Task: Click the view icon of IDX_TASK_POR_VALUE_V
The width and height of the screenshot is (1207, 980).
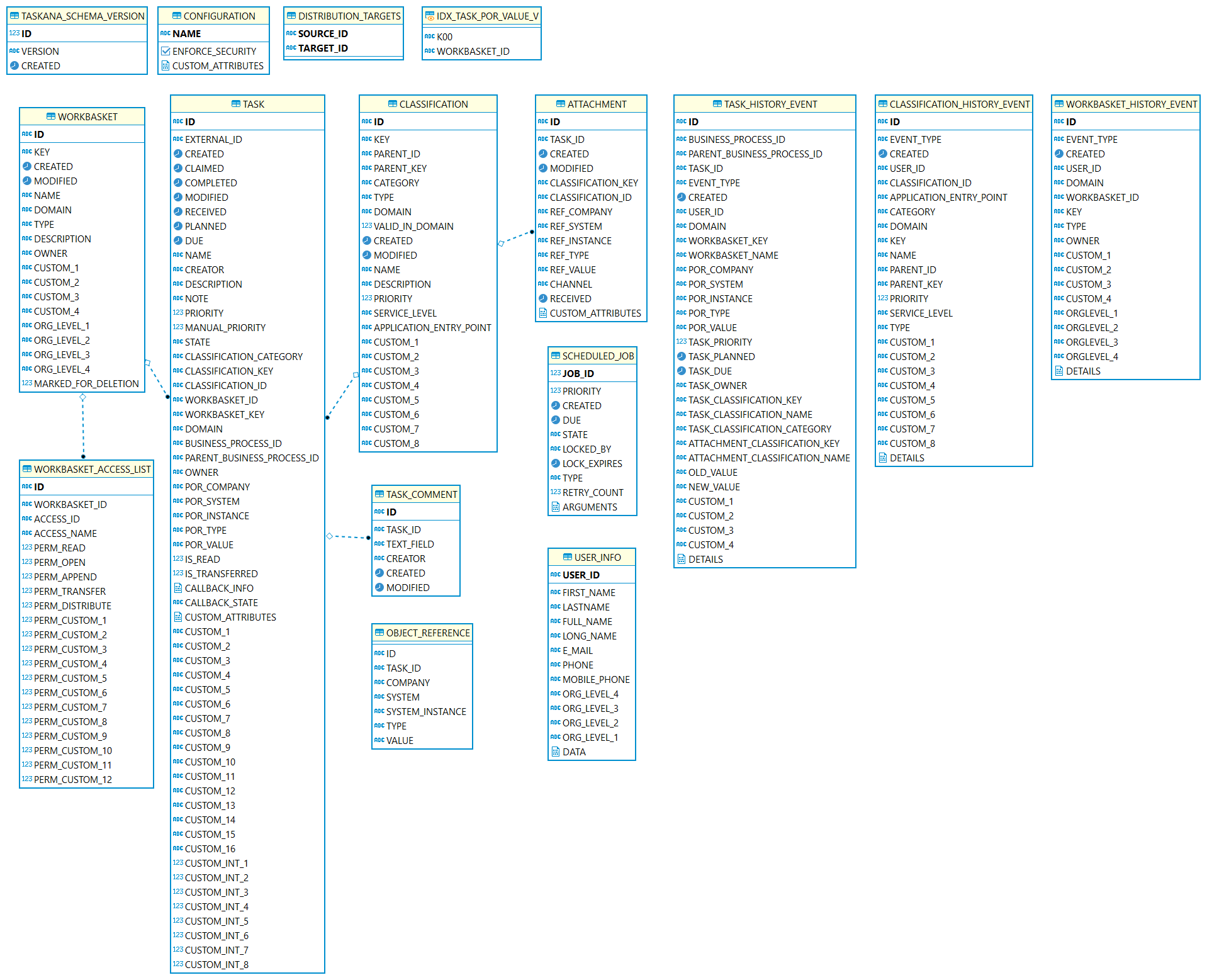Action: pos(430,16)
